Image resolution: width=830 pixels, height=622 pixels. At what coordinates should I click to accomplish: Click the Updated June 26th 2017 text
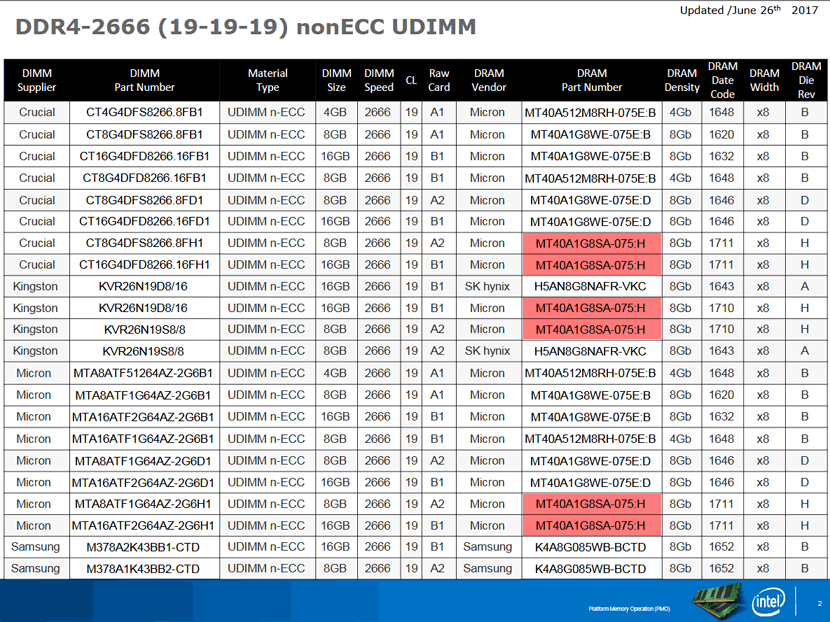coord(749,10)
